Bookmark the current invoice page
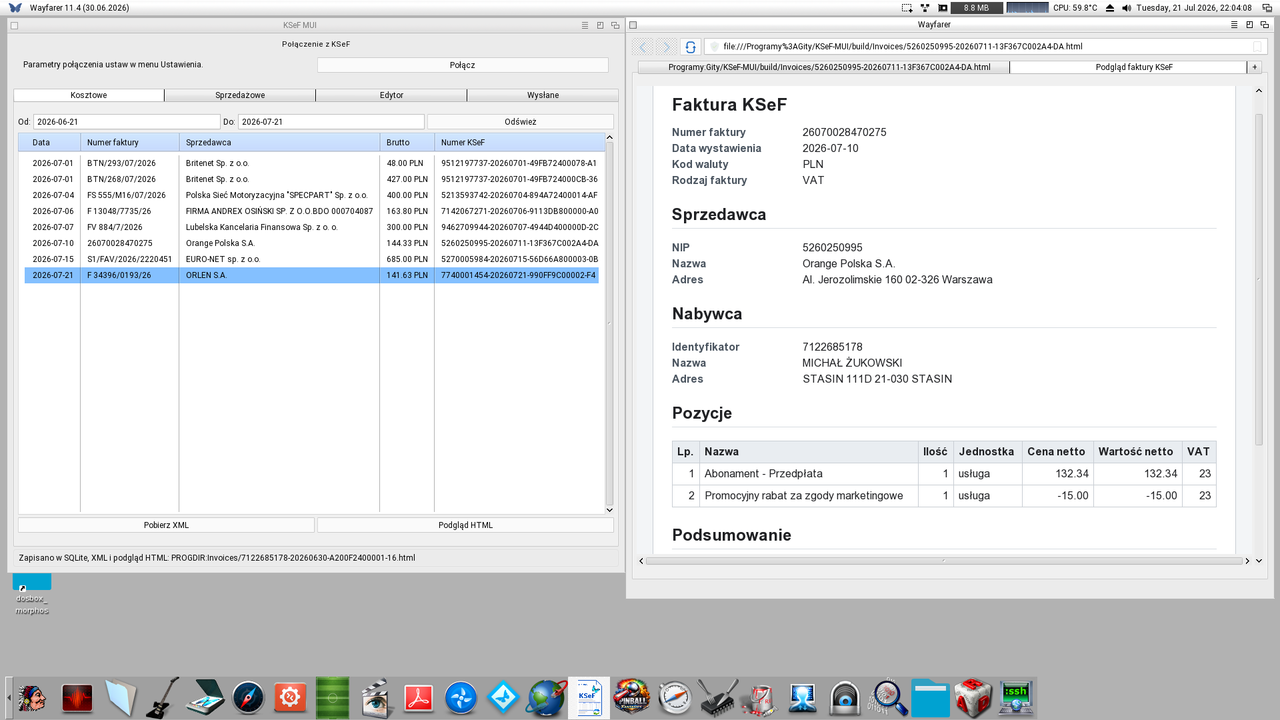1280x720 pixels. (1258, 46)
